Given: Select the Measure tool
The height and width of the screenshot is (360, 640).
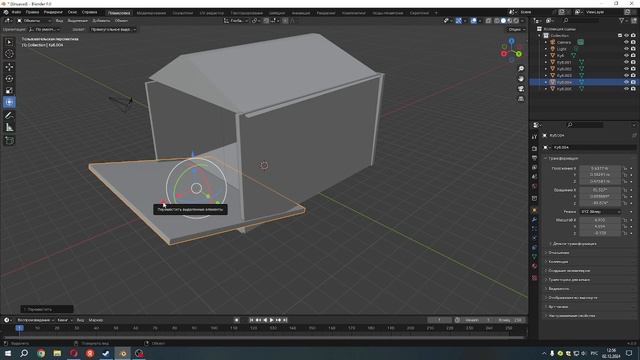Looking at the screenshot, I should pos(9,128).
